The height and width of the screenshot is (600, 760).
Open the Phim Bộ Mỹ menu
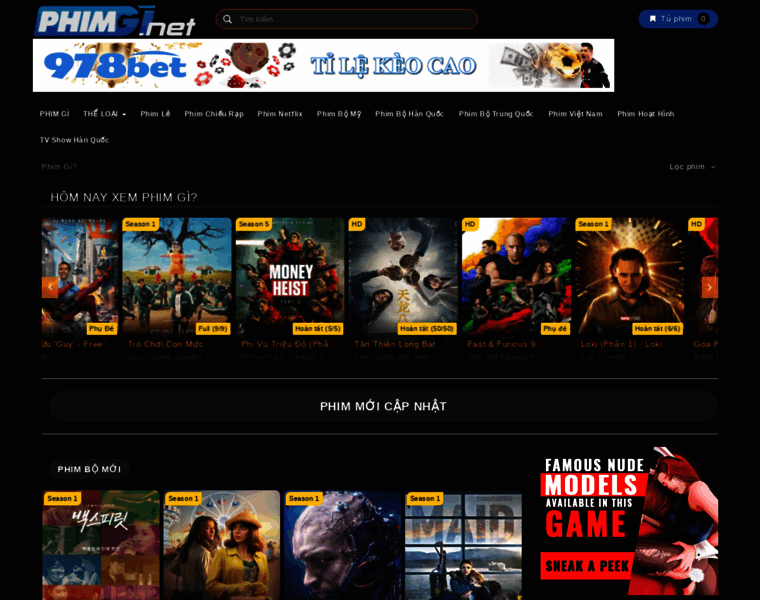[339, 114]
